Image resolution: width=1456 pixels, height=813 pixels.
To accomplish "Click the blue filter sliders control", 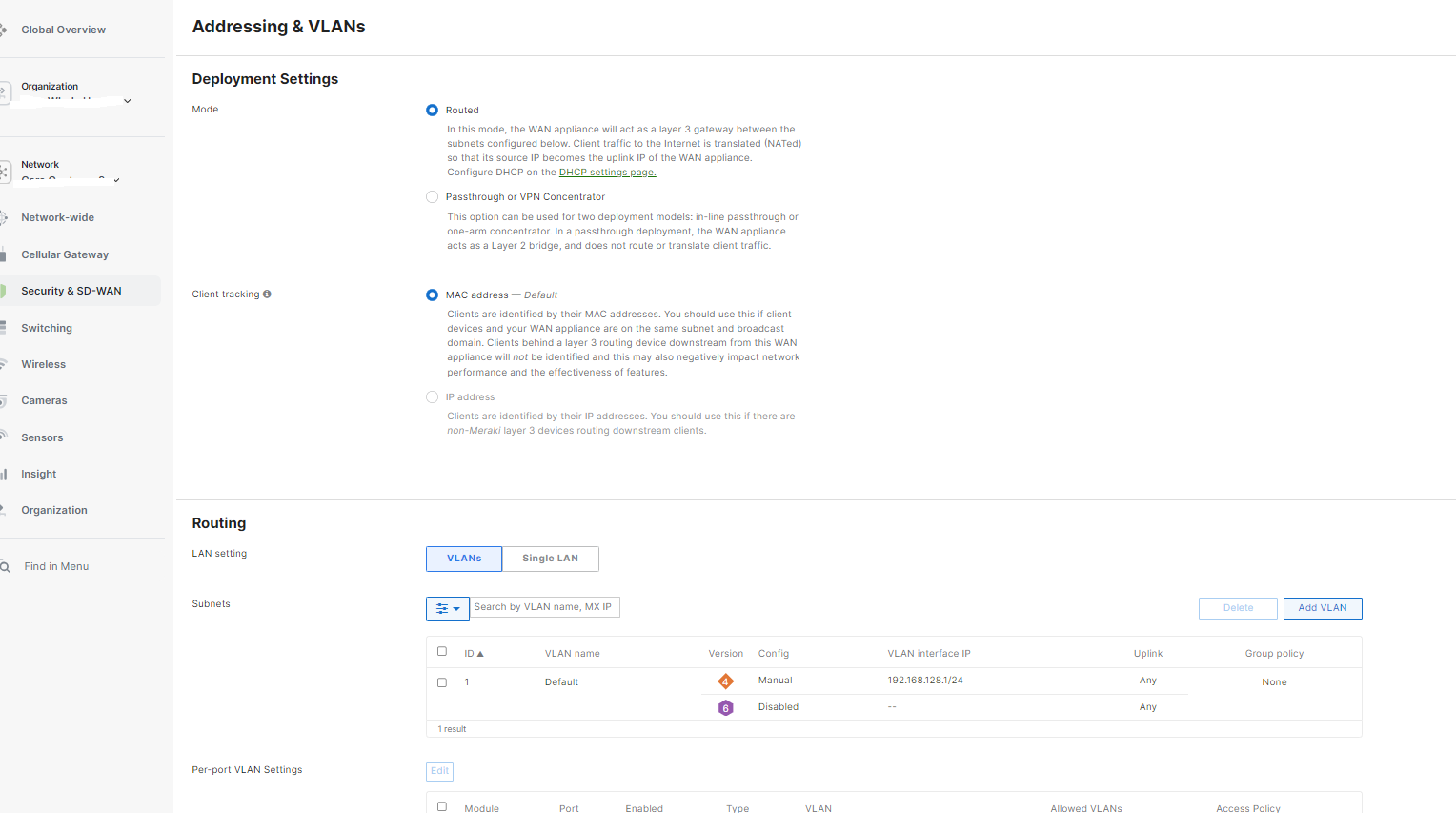I will (441, 607).
